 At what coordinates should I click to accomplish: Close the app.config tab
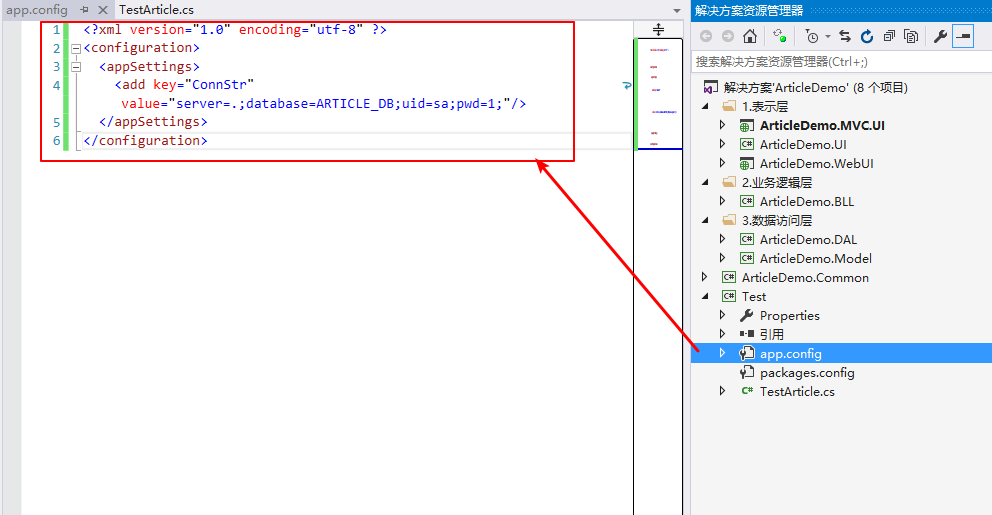[x=102, y=9]
